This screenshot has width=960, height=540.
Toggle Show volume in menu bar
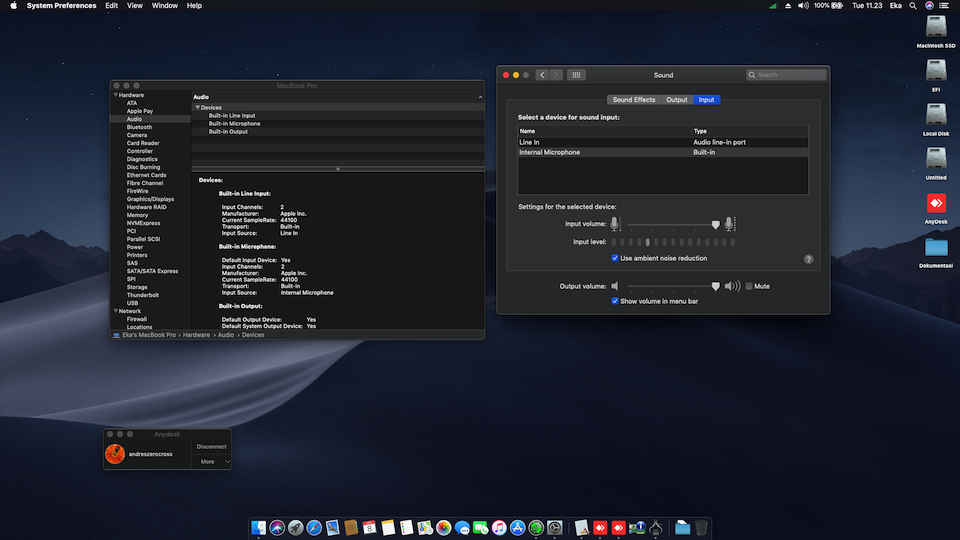(615, 301)
